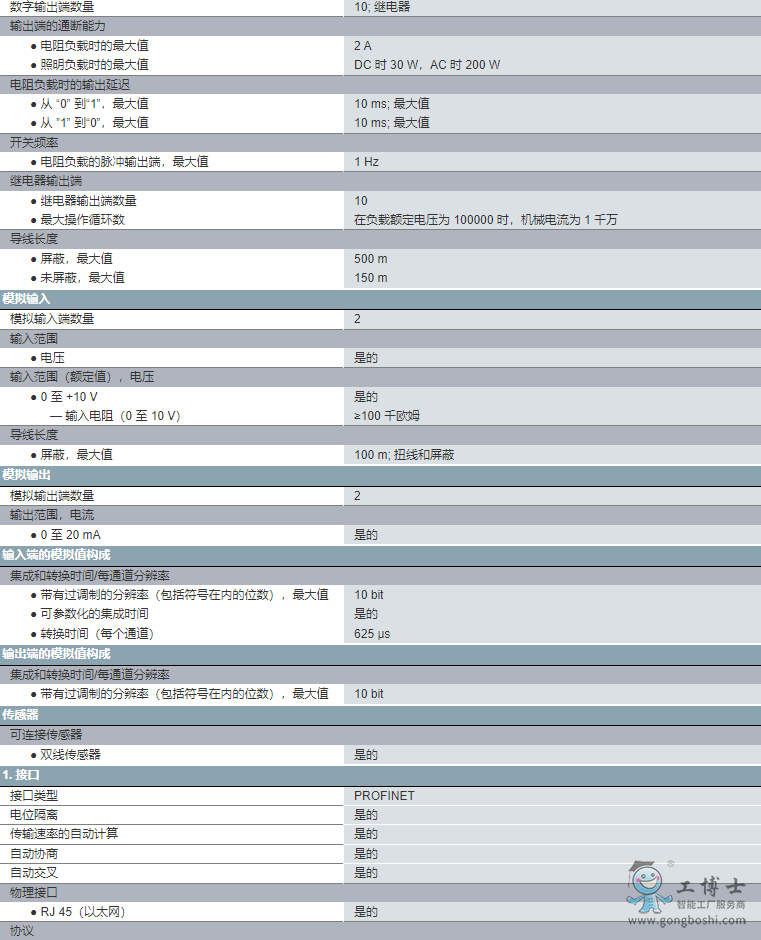The width and height of the screenshot is (761, 940).
Task: Click the 双线传感器 row label
Action: [70, 755]
